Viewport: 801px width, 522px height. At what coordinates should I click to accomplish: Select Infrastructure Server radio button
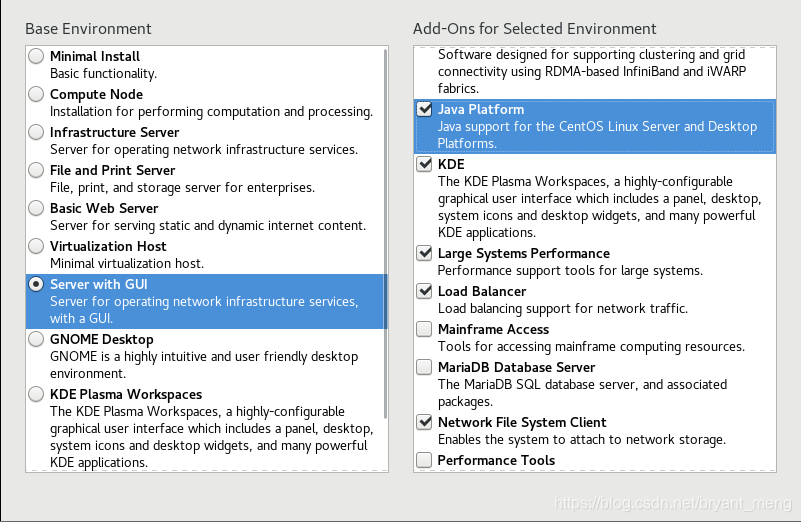pyautogui.click(x=36, y=132)
